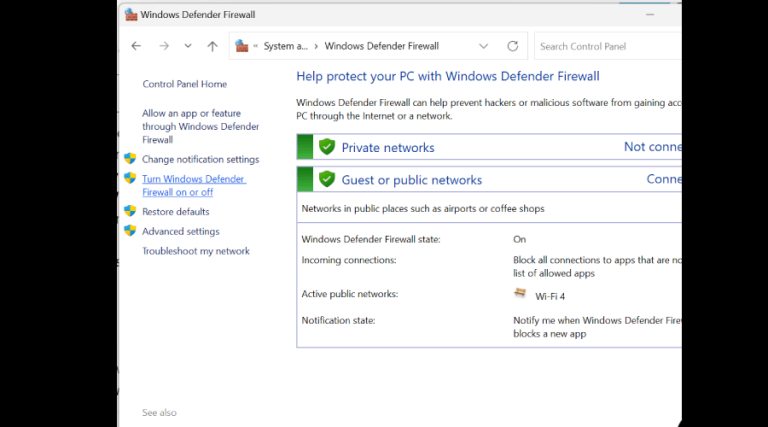Open the address bar previous locations dropdown
The height and width of the screenshot is (427, 768).
pyautogui.click(x=484, y=46)
